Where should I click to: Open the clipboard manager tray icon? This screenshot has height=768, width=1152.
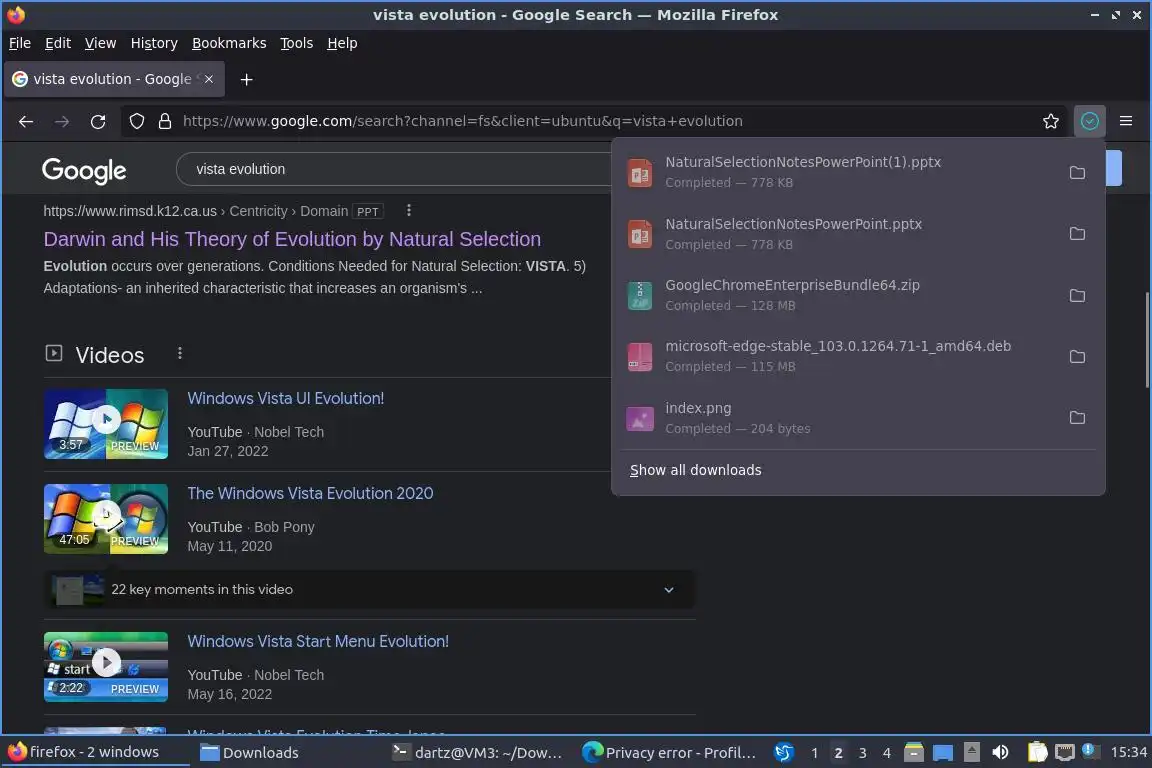1037,753
